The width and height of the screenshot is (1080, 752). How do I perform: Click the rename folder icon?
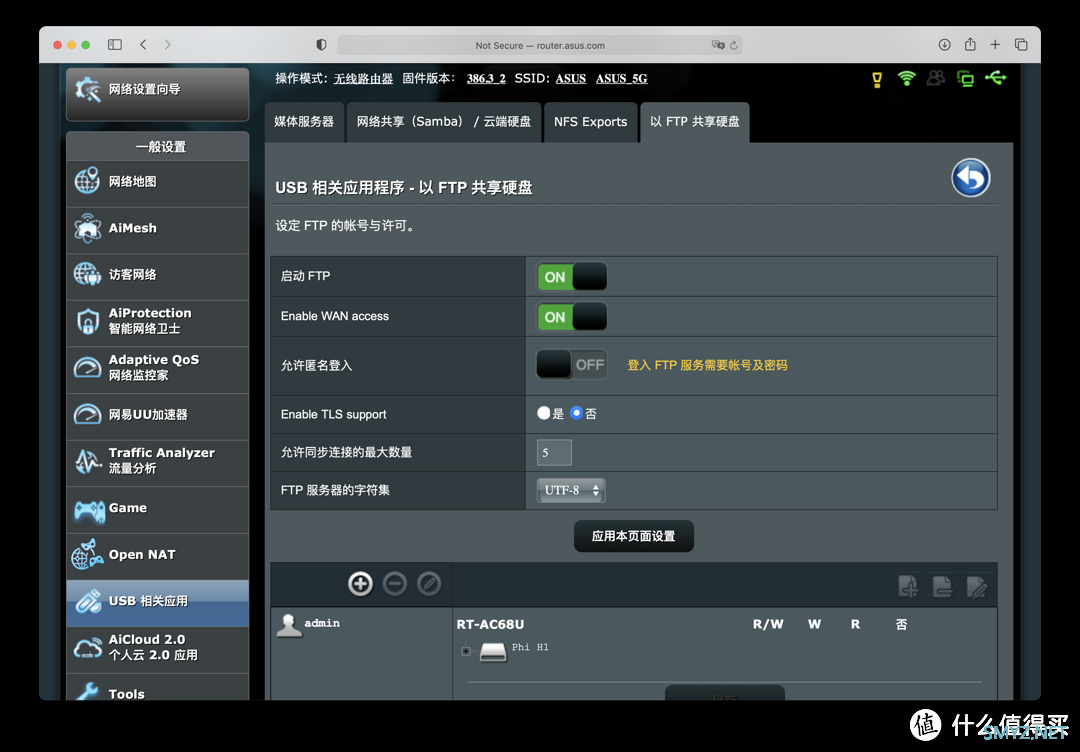click(x=977, y=586)
